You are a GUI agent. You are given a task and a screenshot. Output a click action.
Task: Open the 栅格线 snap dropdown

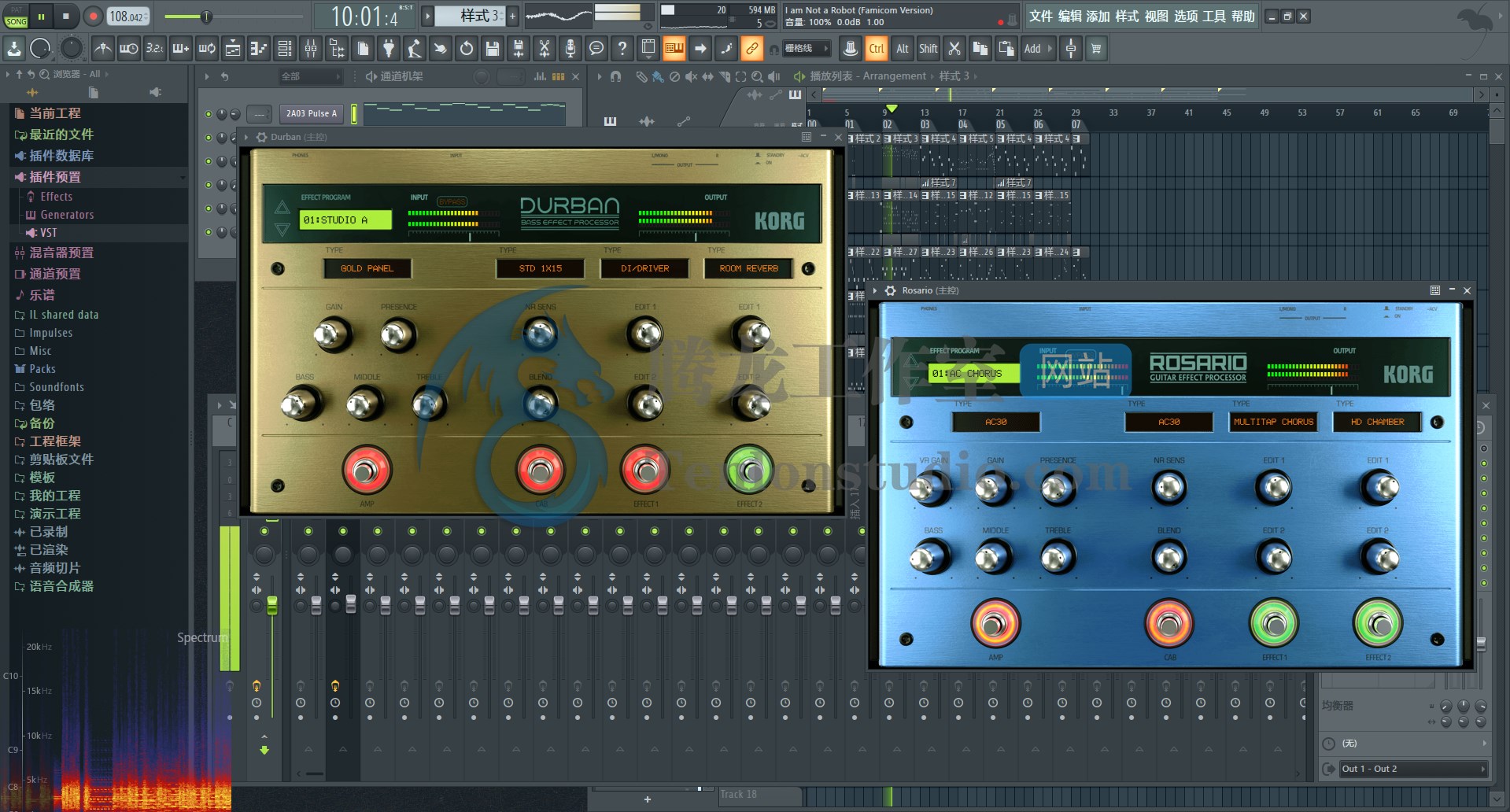(806, 49)
